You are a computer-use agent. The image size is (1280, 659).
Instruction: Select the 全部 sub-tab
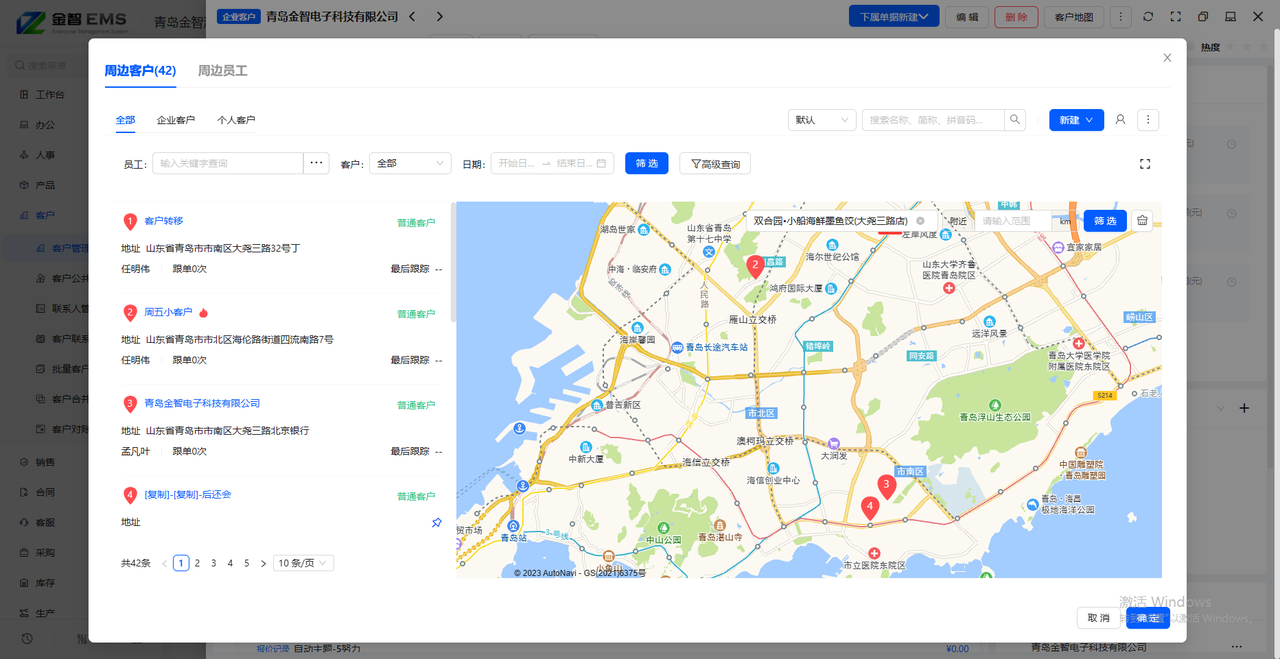coord(125,120)
